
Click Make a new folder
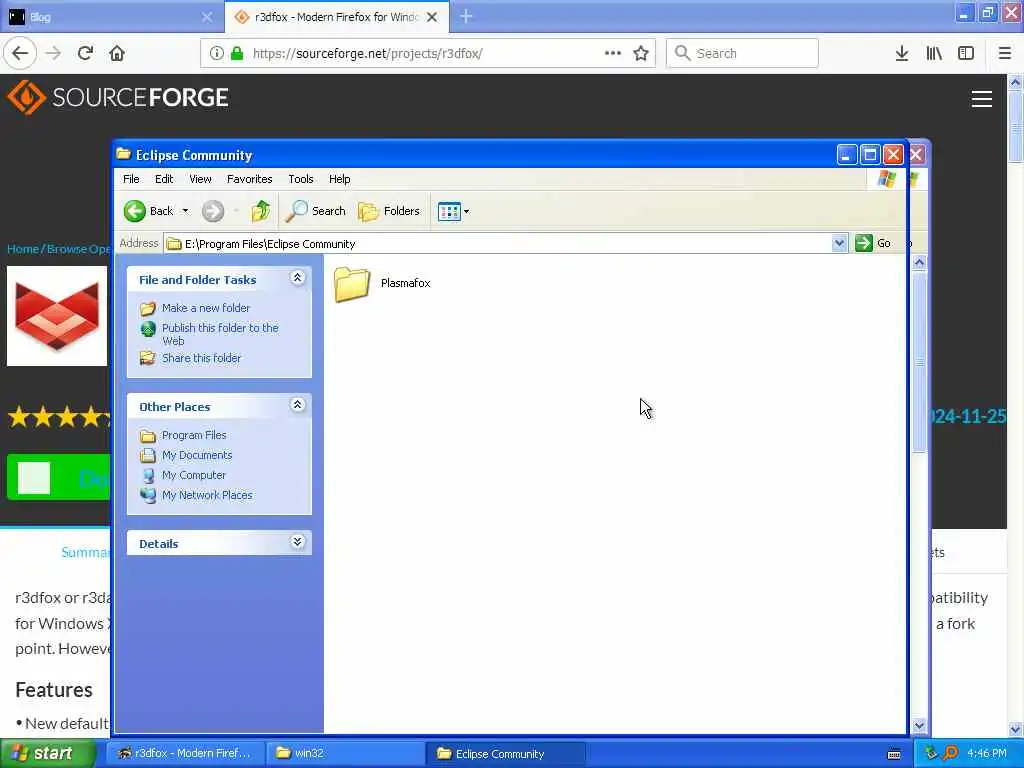(206, 308)
